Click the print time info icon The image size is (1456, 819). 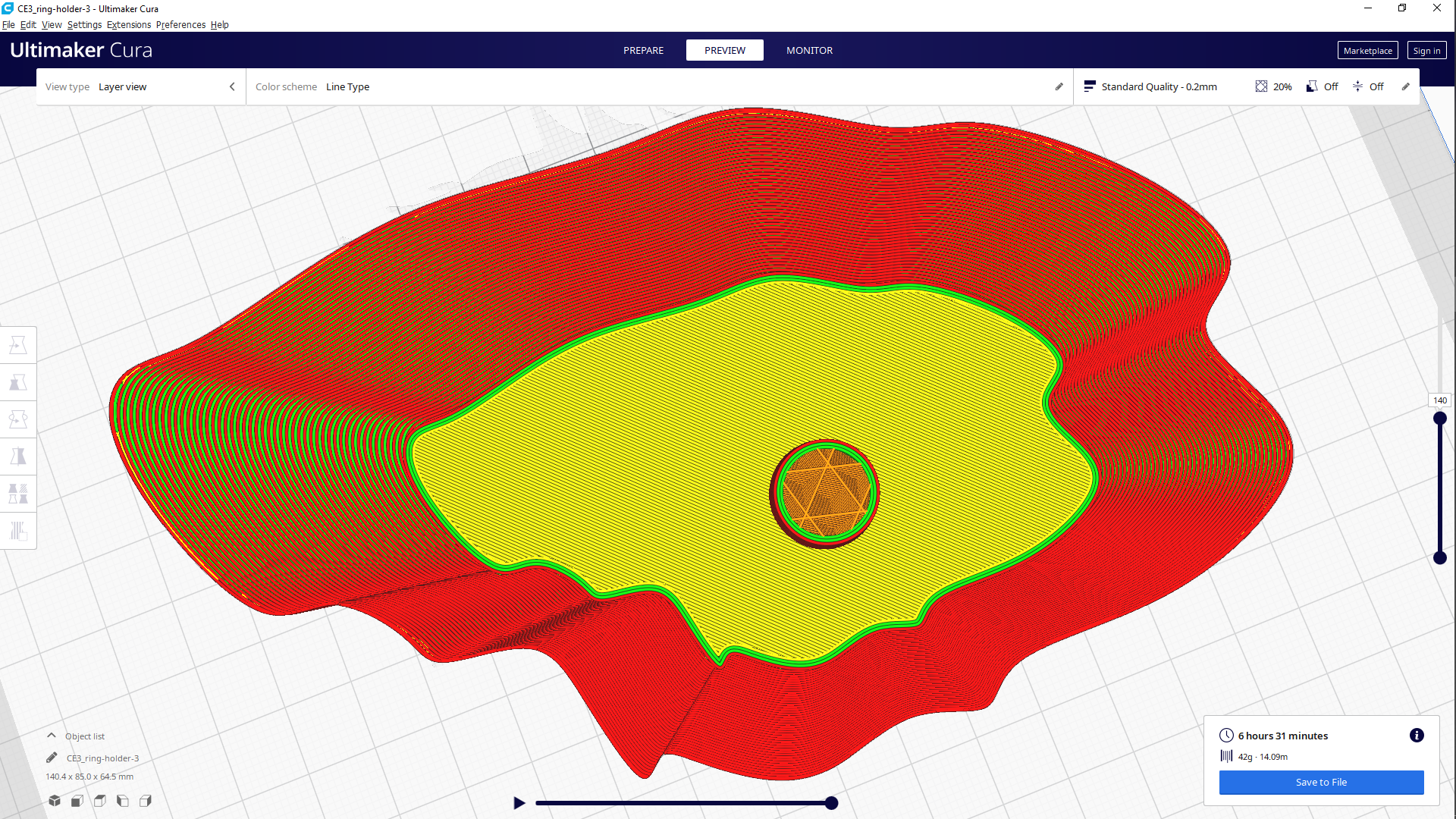pos(1417,736)
